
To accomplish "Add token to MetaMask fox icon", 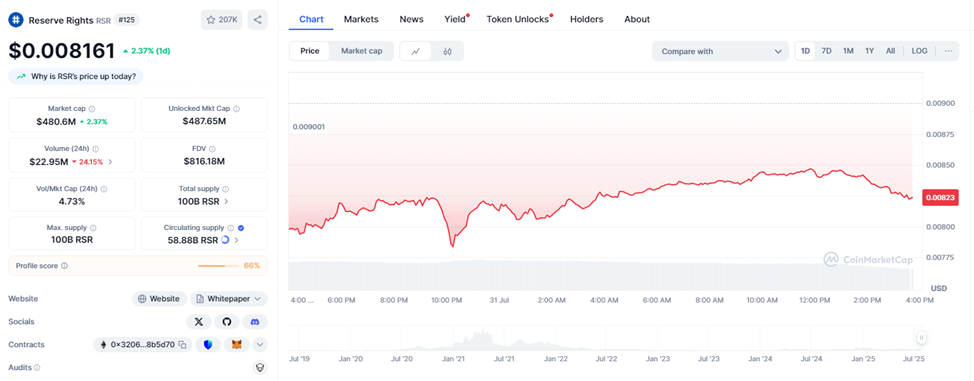I will [x=237, y=345].
